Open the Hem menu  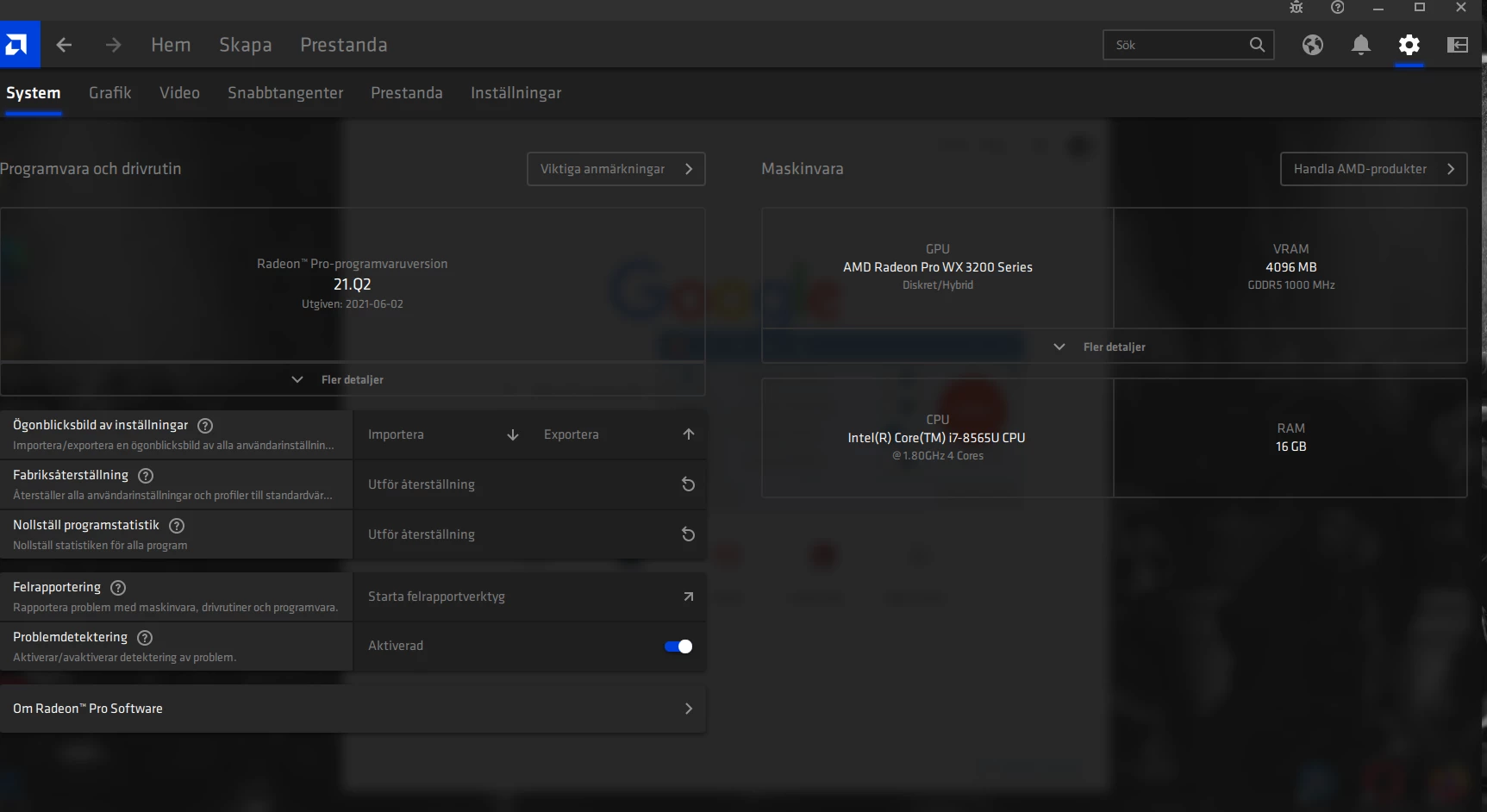pyautogui.click(x=171, y=45)
